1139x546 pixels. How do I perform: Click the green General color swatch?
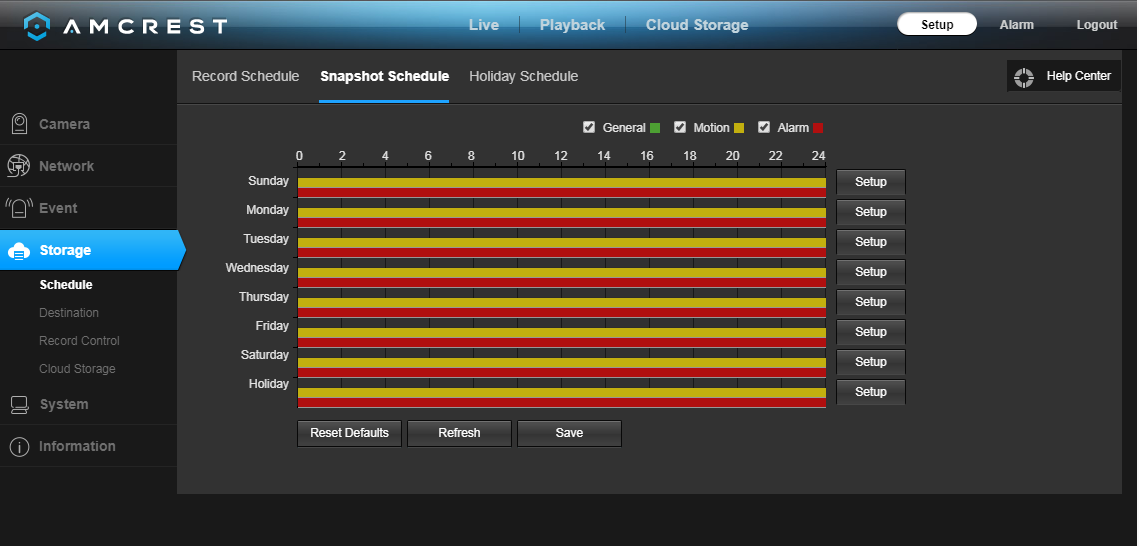pyautogui.click(x=655, y=129)
